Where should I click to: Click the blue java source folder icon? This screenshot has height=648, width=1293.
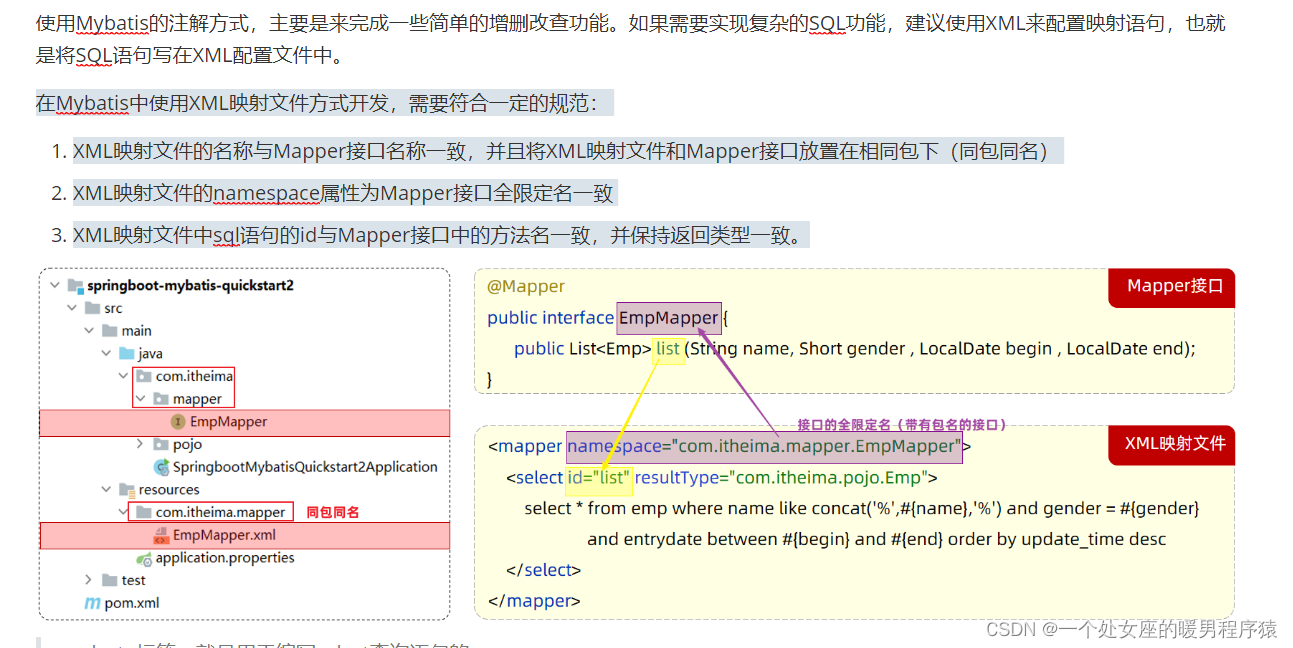(x=126, y=353)
